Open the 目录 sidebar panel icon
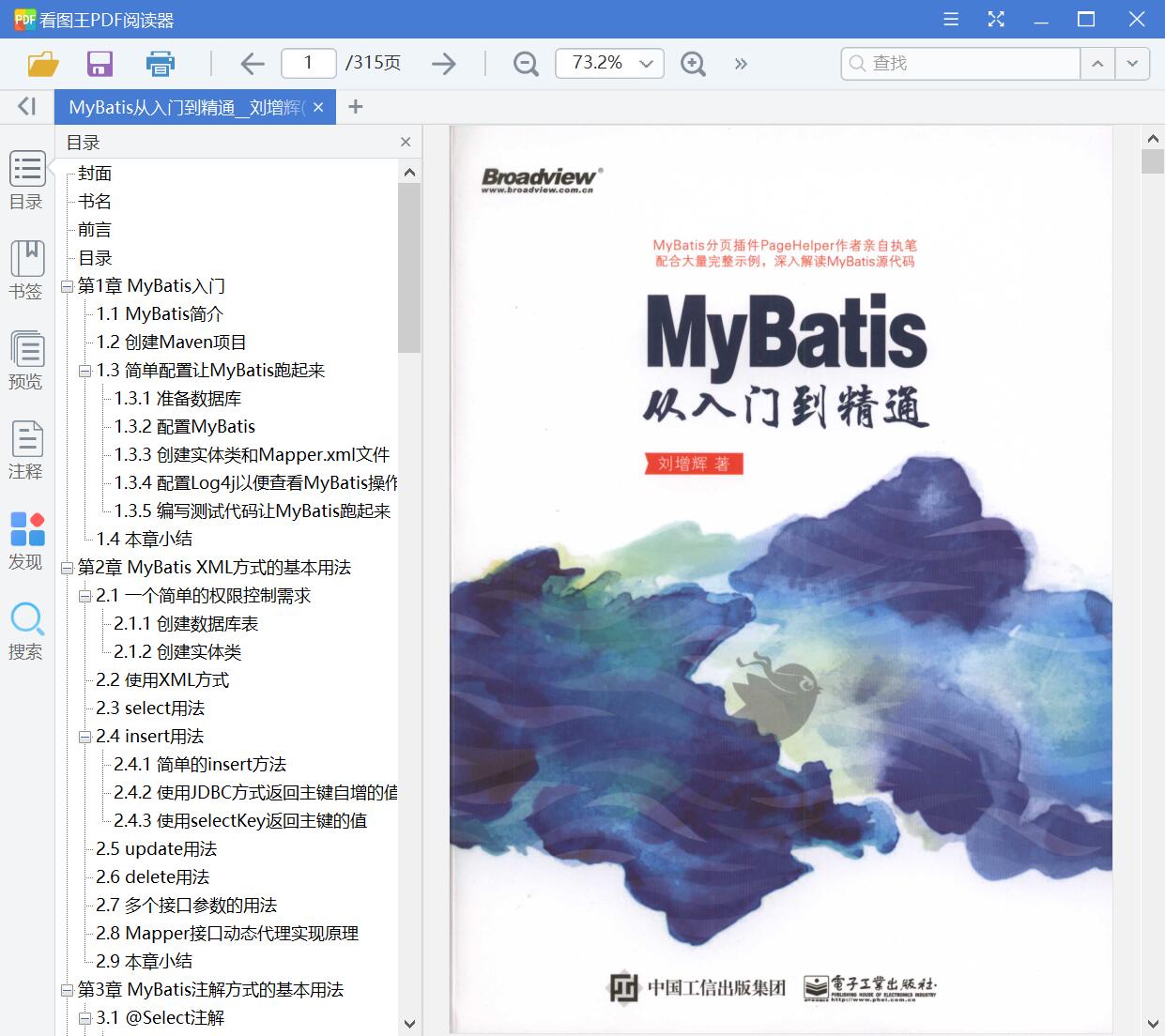This screenshot has width=1165, height=1036. coord(26,180)
